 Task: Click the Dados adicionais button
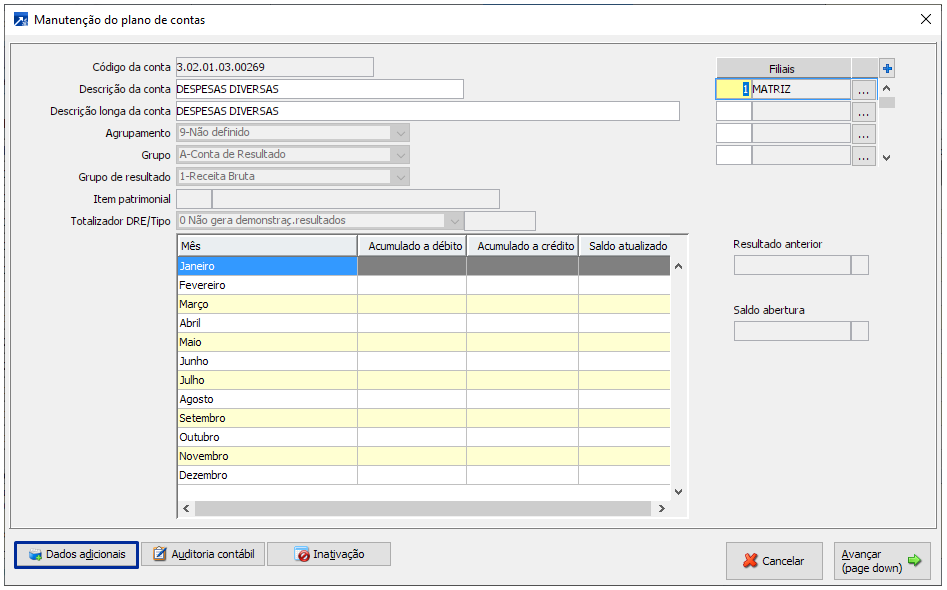(x=77, y=554)
